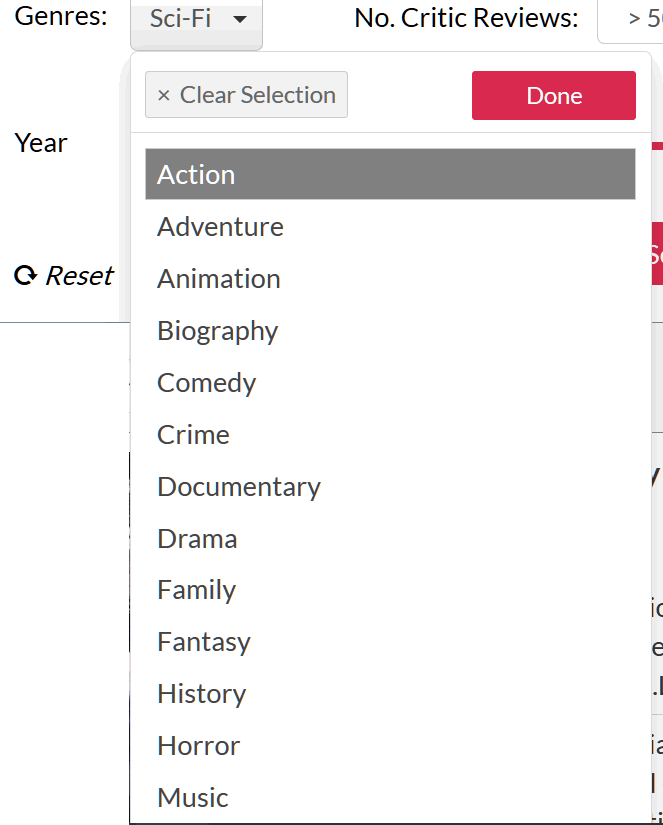
Task: Pick the Music genre option
Action: [x=390, y=798]
